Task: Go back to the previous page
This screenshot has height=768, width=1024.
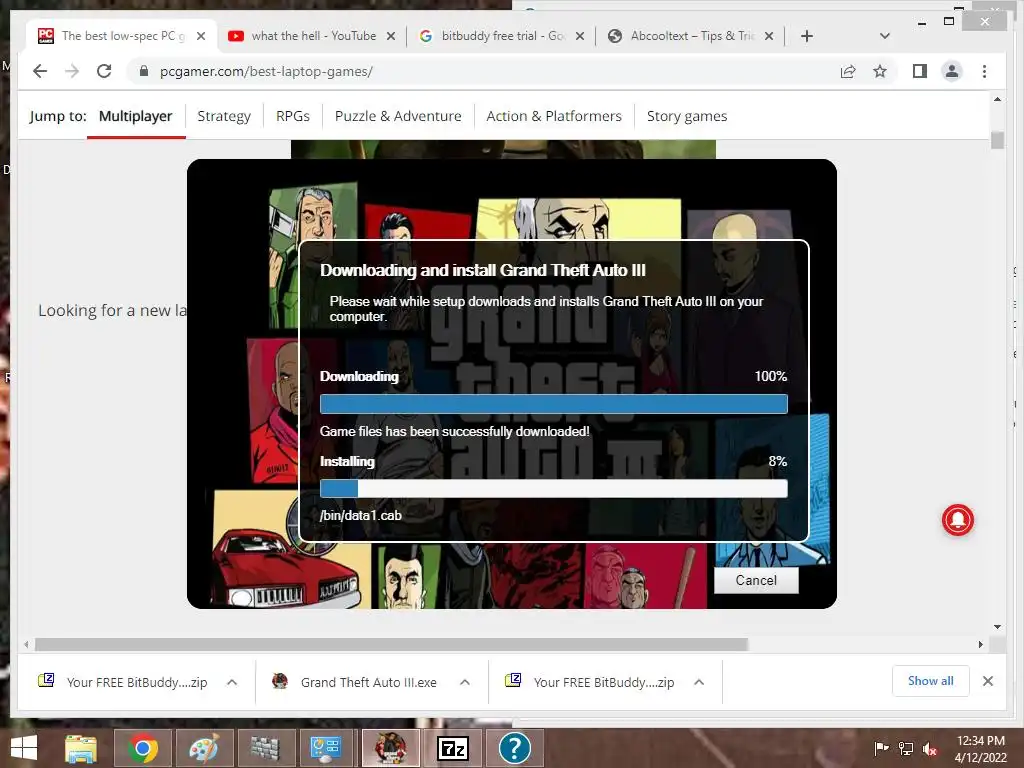Action: [40, 71]
